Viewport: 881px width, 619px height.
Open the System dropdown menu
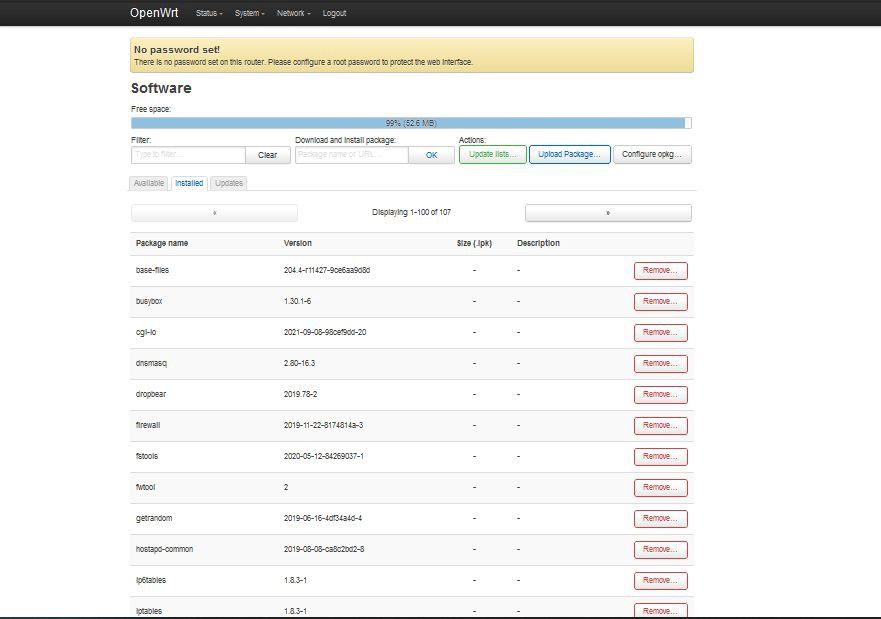pyautogui.click(x=249, y=13)
